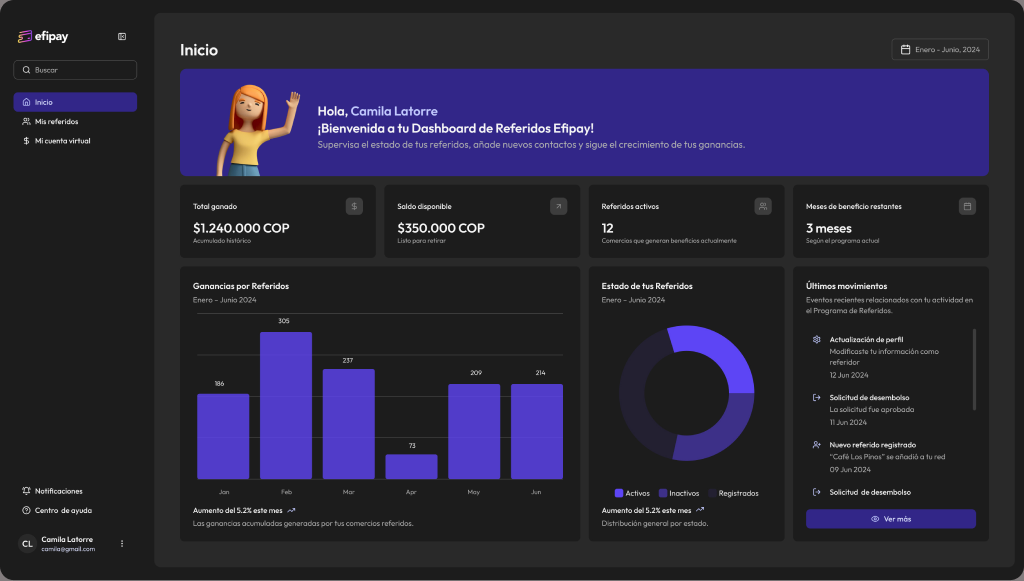
Task: Click the calendar icon in date range
Action: [906, 50]
